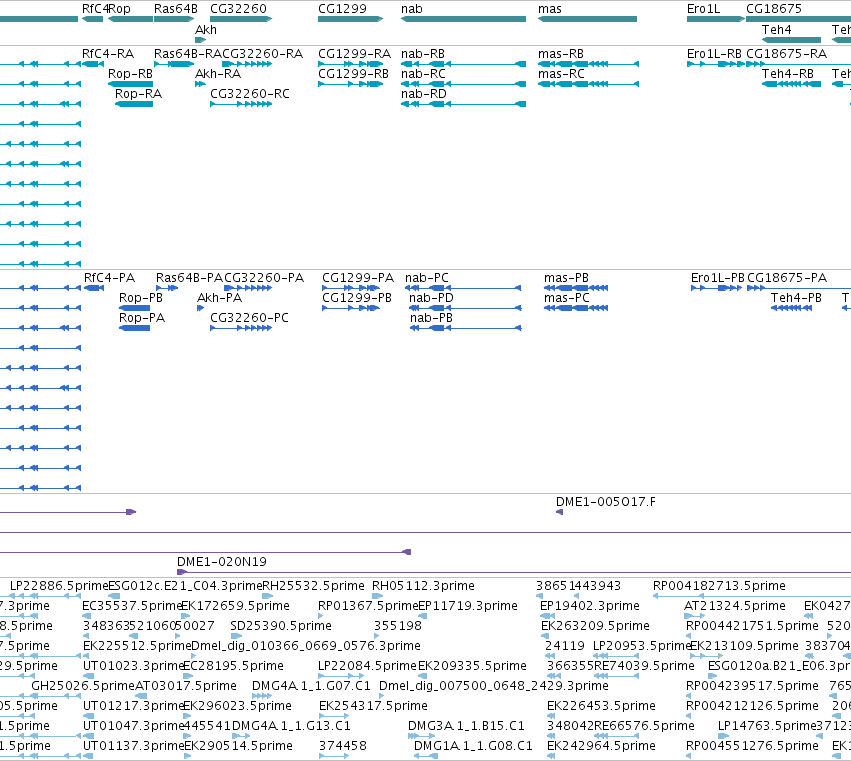Select the nab-PB protein label

[431, 318]
